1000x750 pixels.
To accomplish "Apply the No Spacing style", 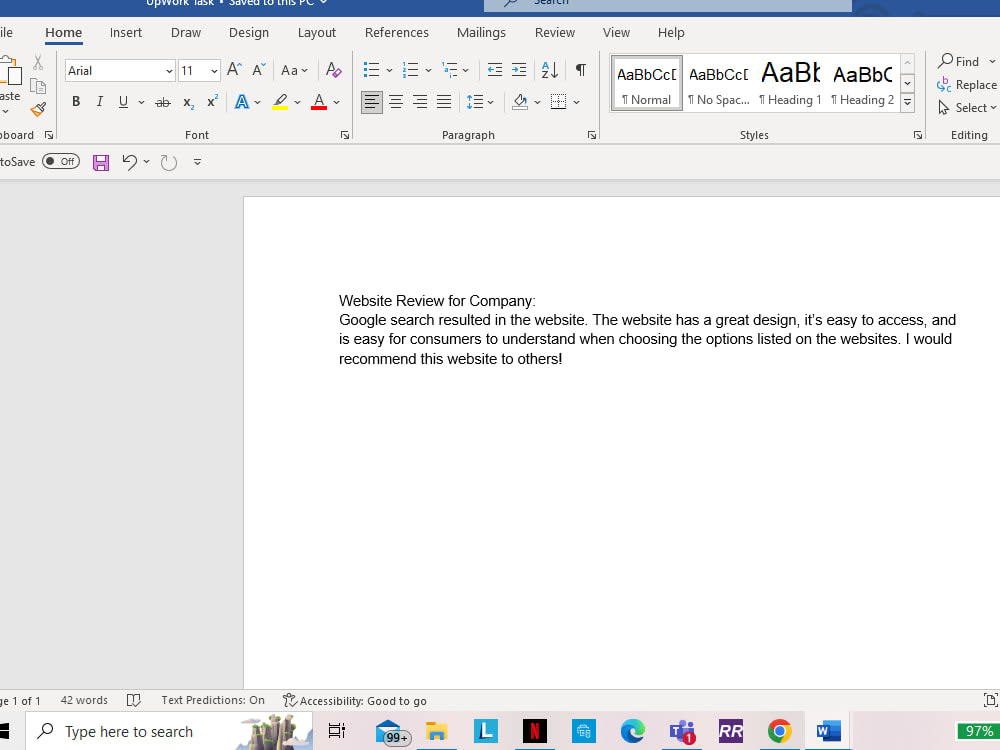I will click(719, 84).
